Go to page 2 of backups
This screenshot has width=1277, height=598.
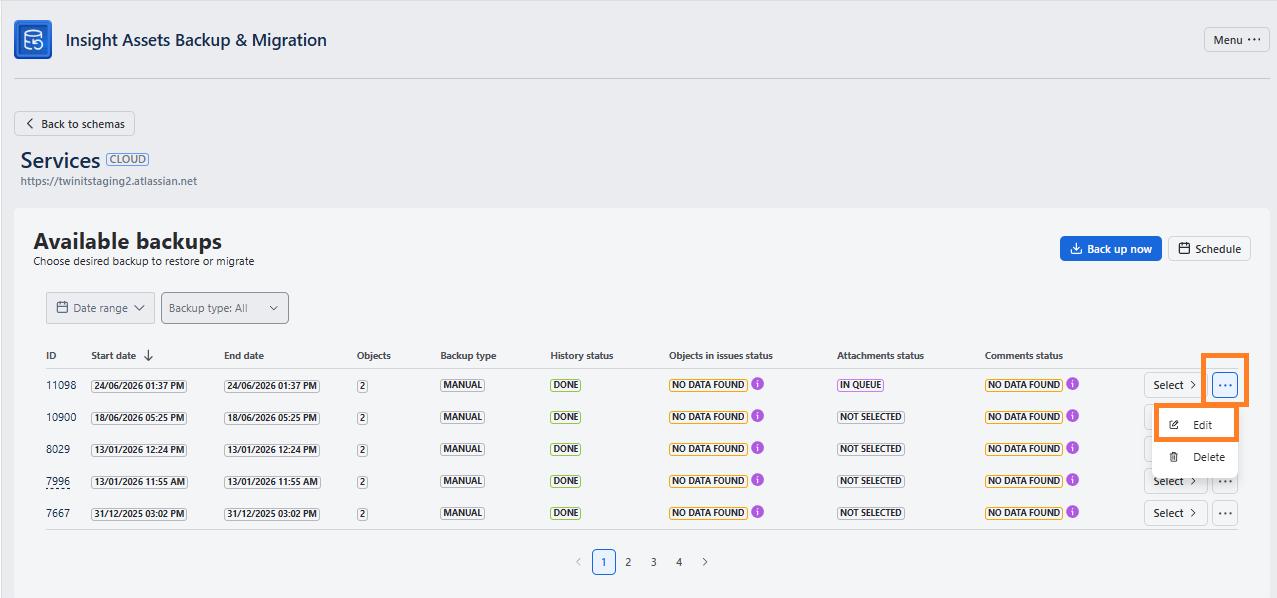tap(628, 562)
